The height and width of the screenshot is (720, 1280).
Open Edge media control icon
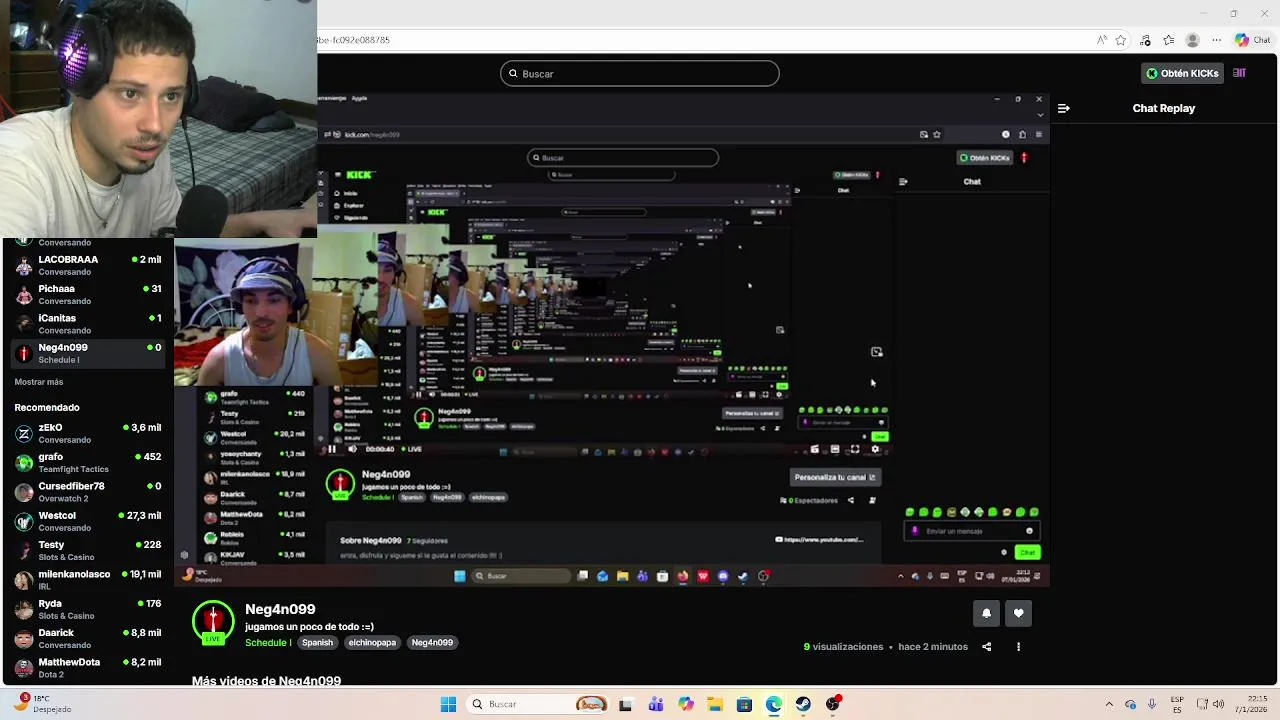pyautogui.click(x=1146, y=40)
